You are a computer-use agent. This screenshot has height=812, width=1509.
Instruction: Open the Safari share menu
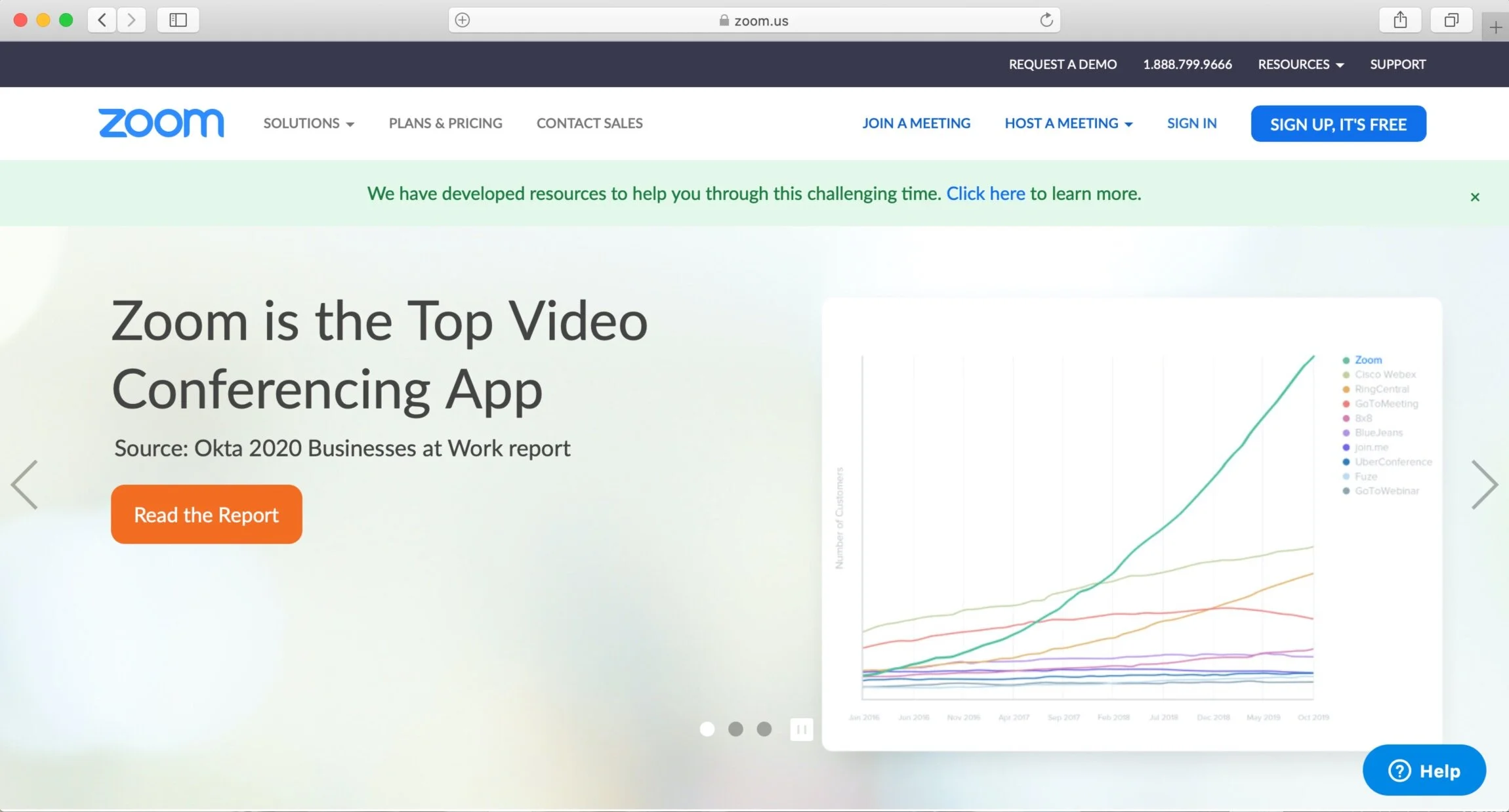pos(1399,20)
